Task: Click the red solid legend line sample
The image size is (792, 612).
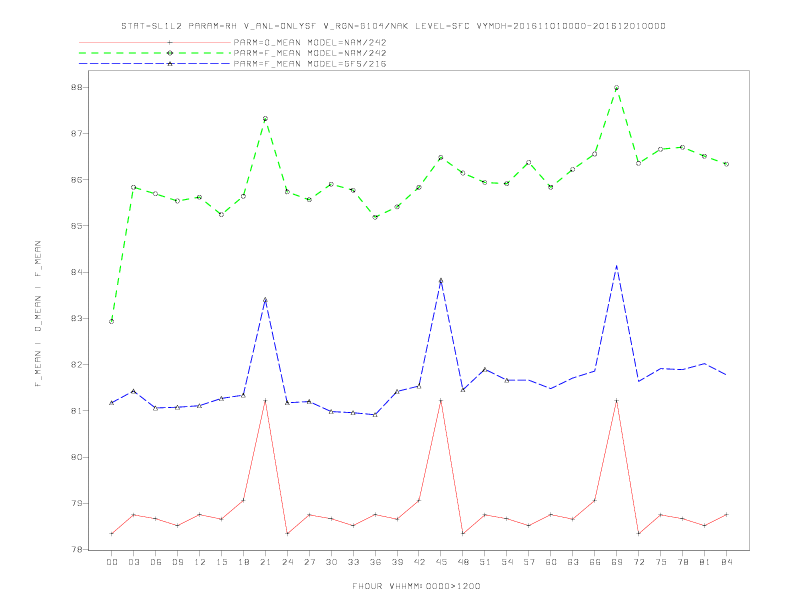Action: (155, 42)
